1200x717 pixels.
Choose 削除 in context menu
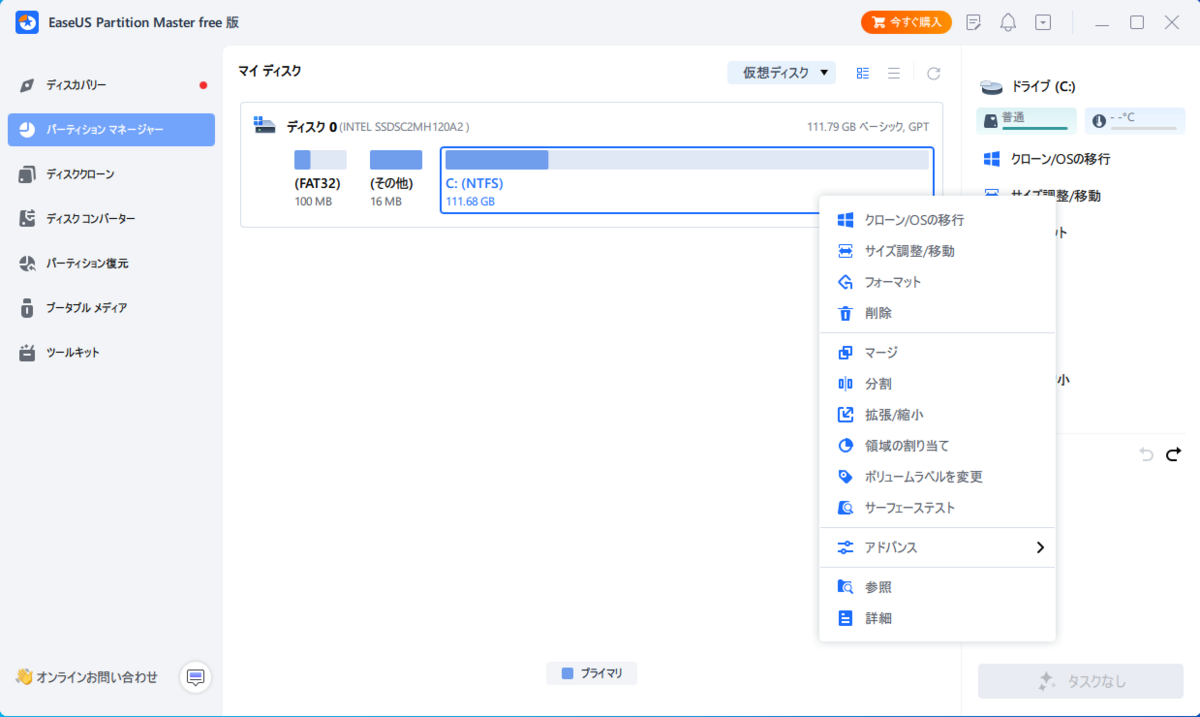point(937,313)
